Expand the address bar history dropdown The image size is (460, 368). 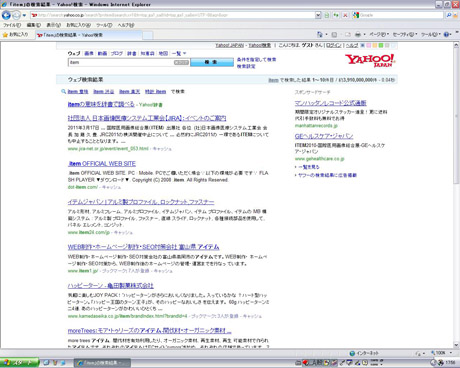coord(318,15)
